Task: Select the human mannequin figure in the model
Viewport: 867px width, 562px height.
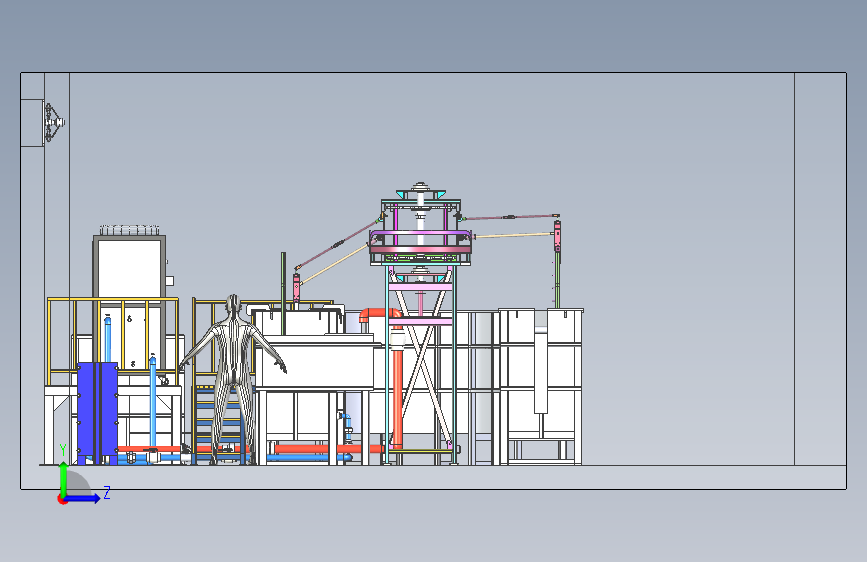Action: coord(233,379)
